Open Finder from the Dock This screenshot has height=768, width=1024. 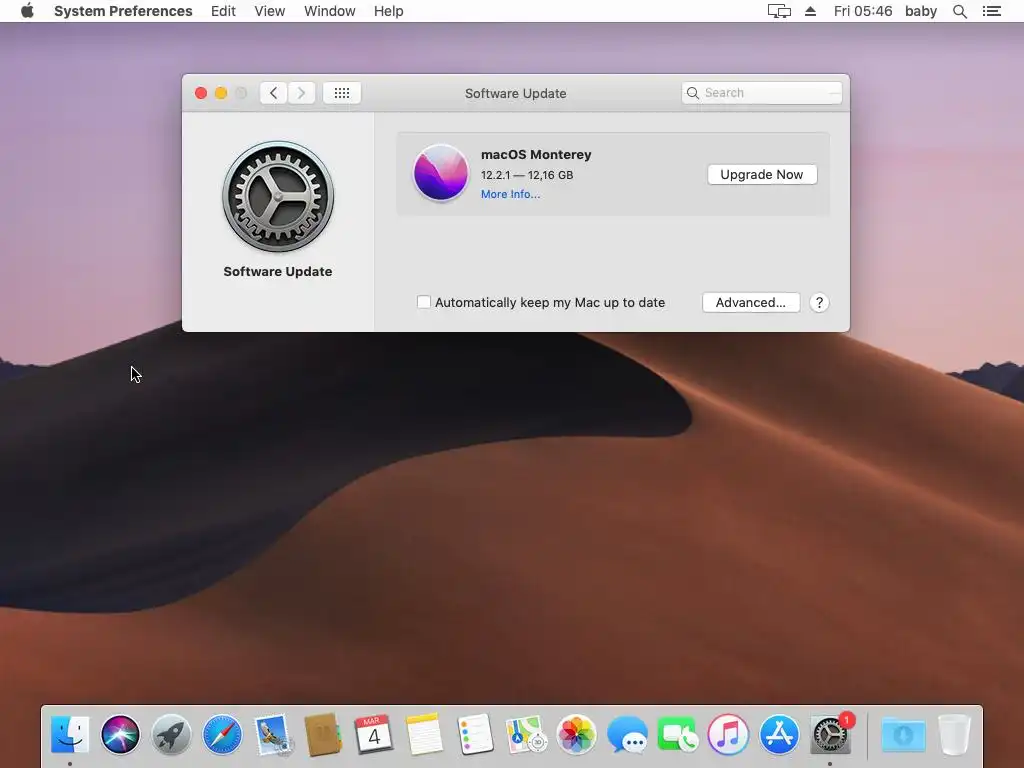[x=70, y=734]
